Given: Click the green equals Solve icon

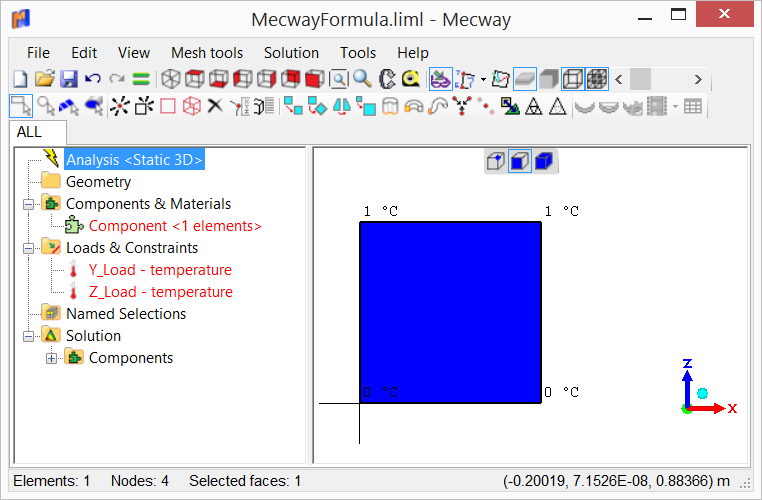Looking at the screenshot, I should (141, 79).
